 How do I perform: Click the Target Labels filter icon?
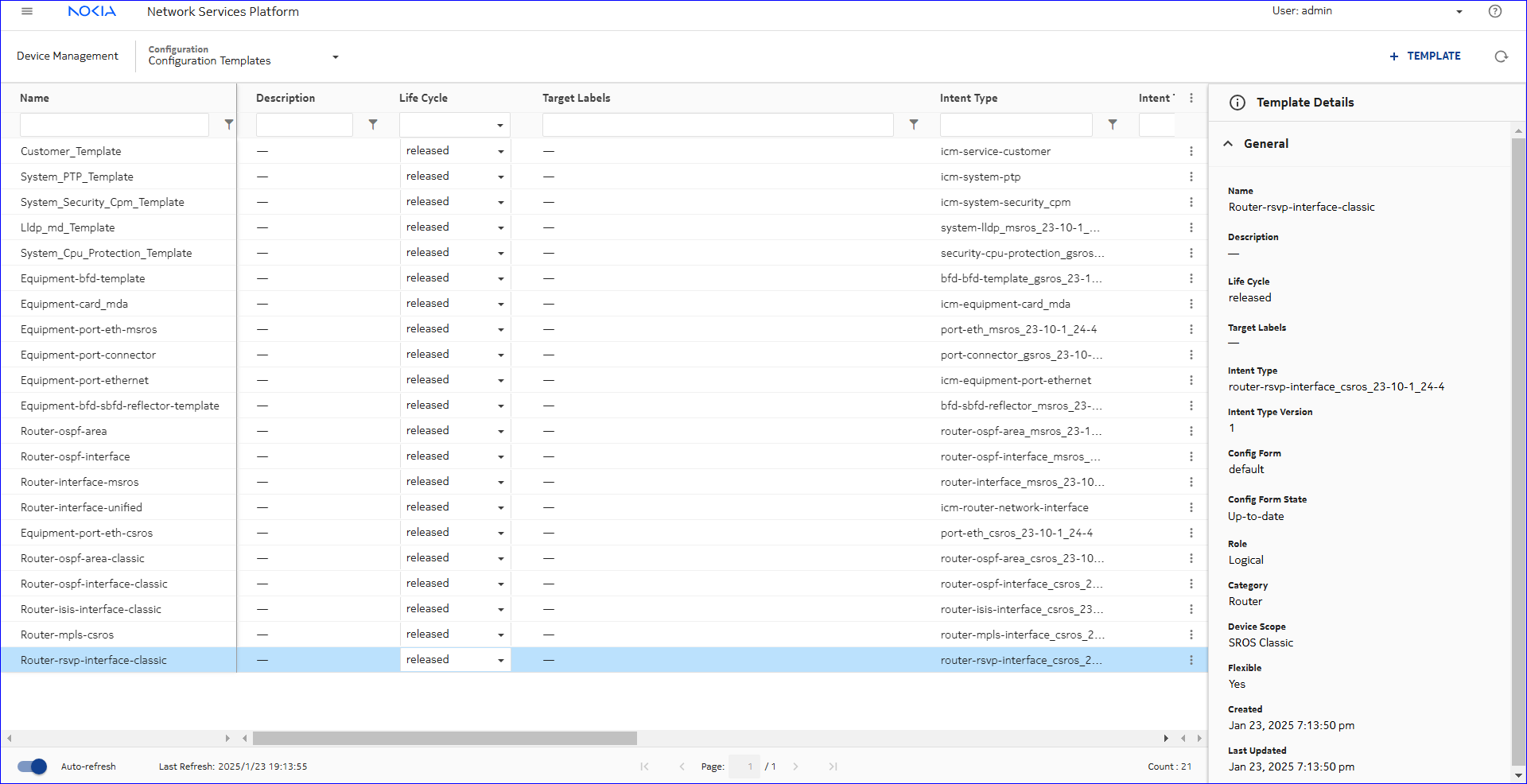tap(914, 125)
